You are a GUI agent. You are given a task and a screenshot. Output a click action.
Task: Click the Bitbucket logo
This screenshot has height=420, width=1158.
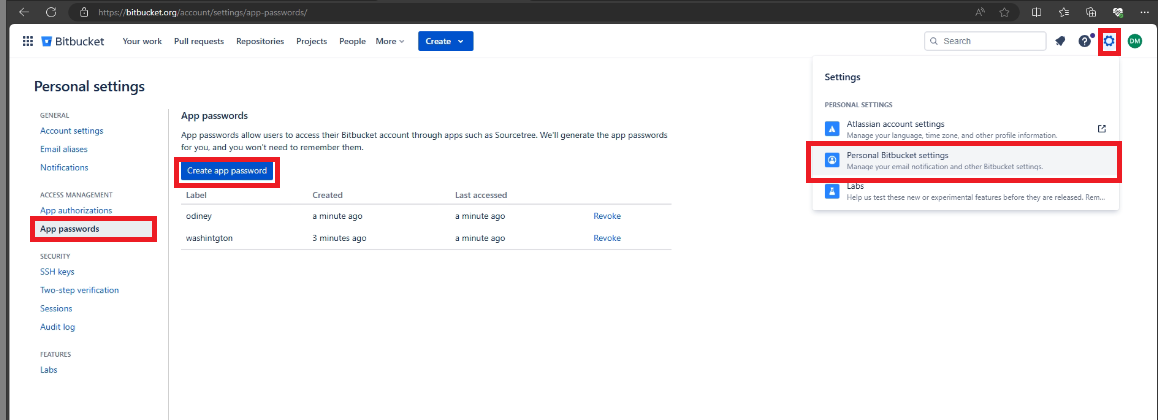pos(73,41)
